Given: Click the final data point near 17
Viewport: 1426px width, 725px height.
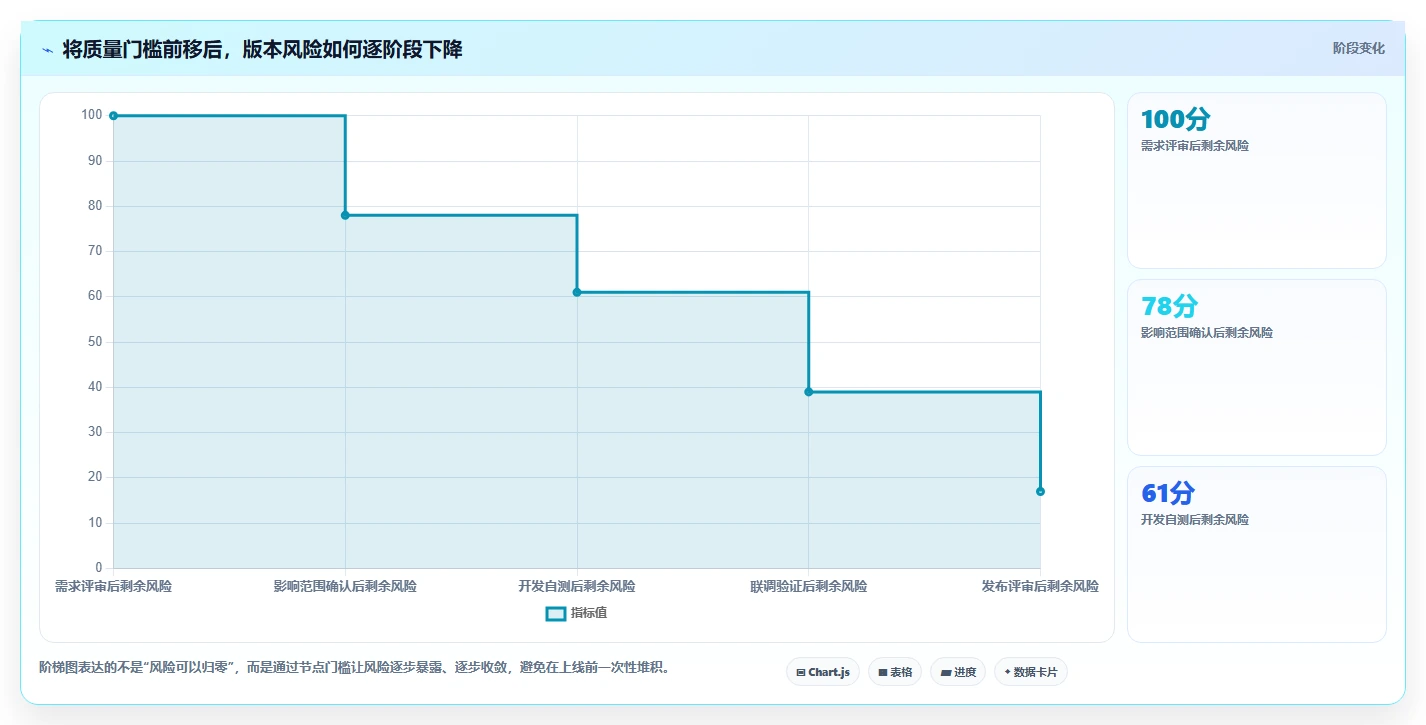Looking at the screenshot, I should 1040,491.
